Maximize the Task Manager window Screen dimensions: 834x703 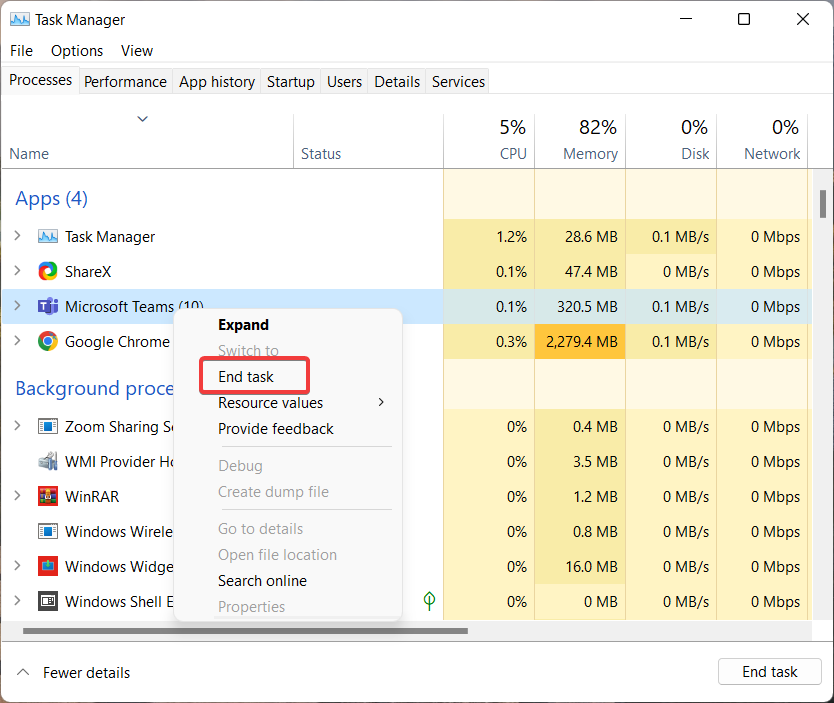[x=744, y=19]
